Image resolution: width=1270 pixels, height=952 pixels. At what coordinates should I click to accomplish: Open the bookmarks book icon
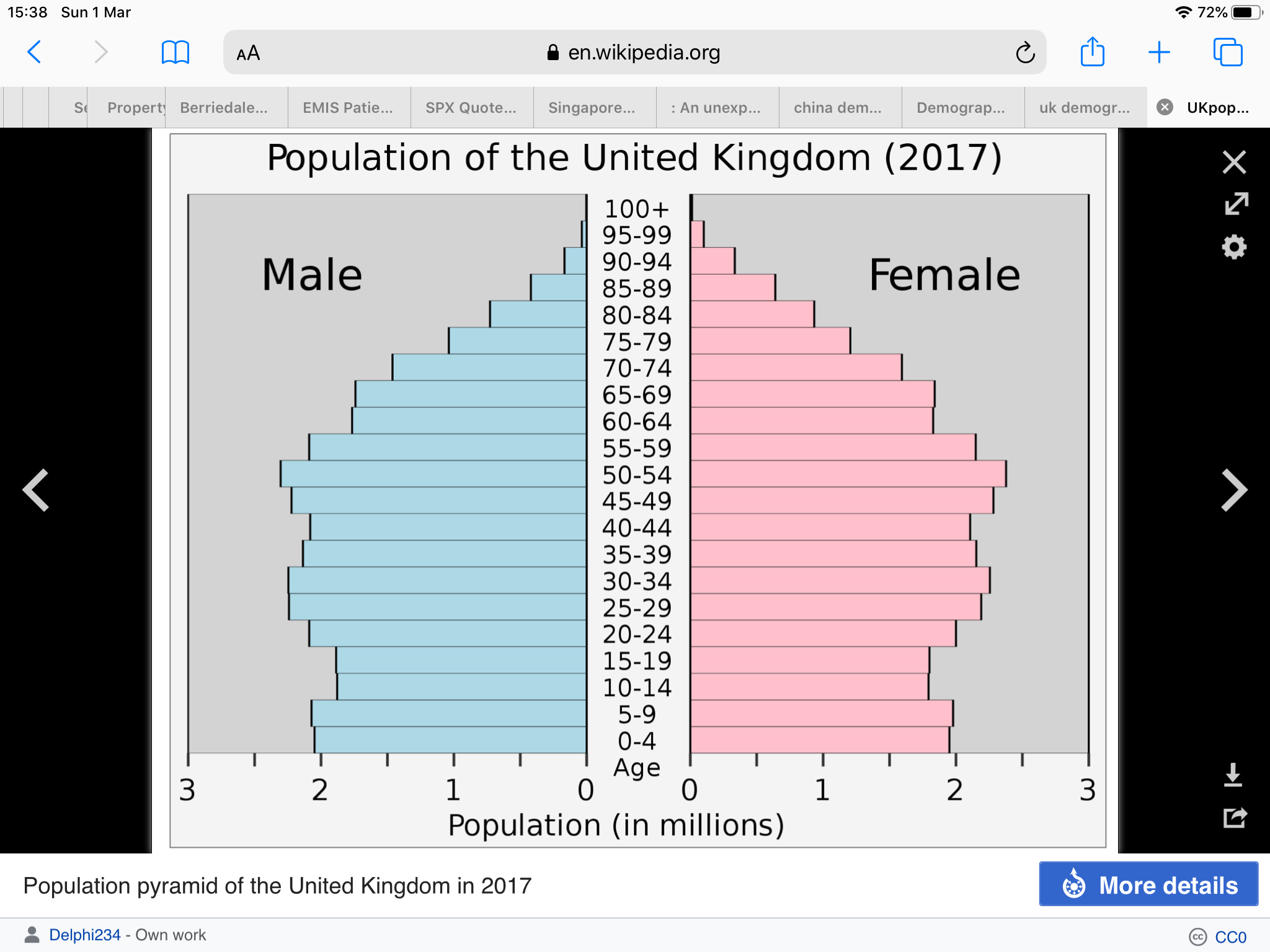(x=175, y=52)
